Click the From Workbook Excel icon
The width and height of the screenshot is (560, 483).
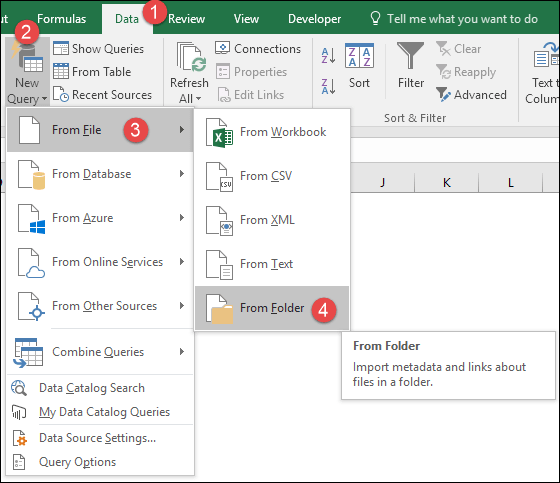[219, 133]
